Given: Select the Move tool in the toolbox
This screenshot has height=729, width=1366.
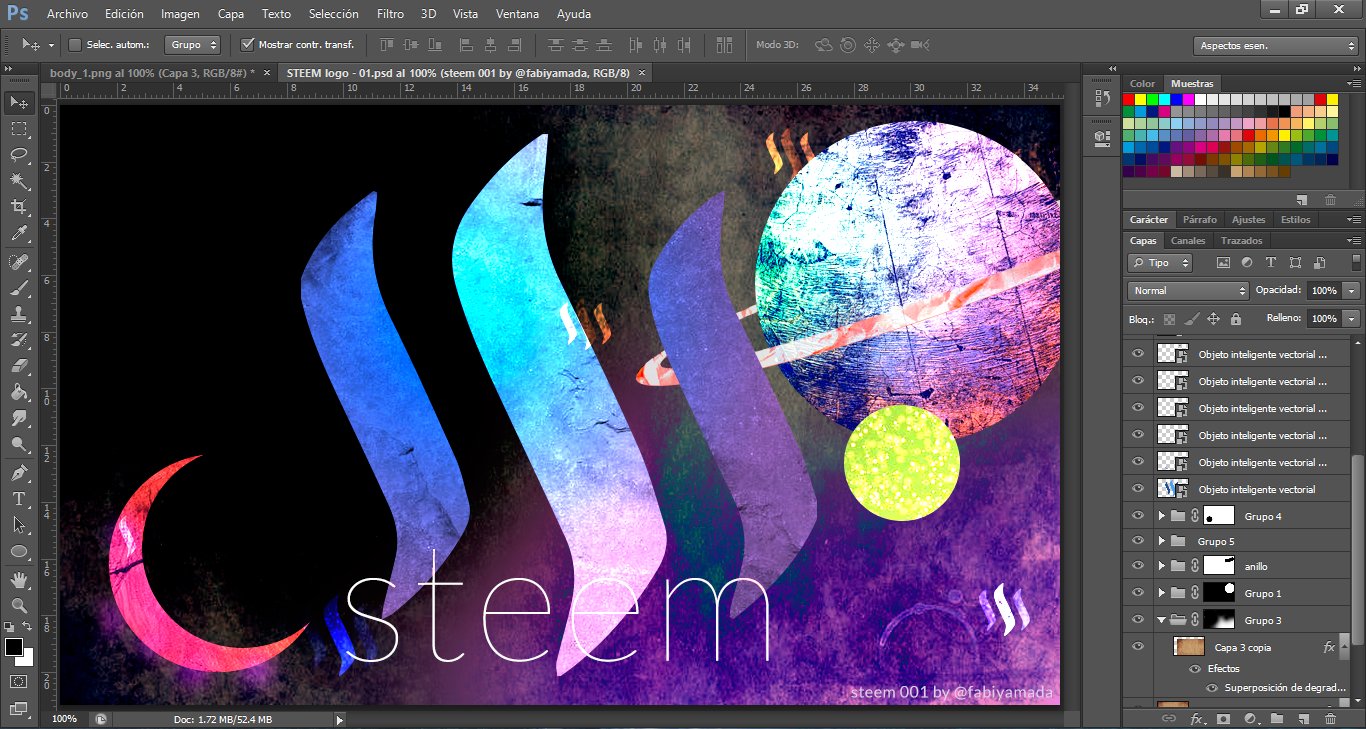Looking at the screenshot, I should tap(19, 102).
